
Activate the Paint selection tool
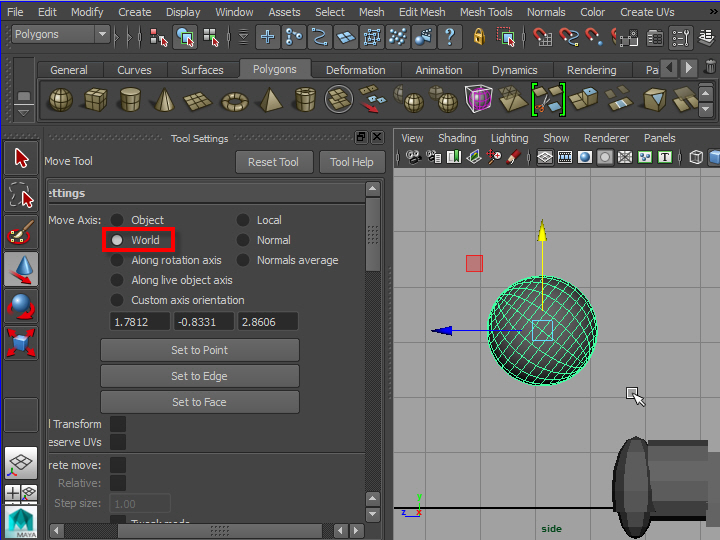tap(21, 232)
